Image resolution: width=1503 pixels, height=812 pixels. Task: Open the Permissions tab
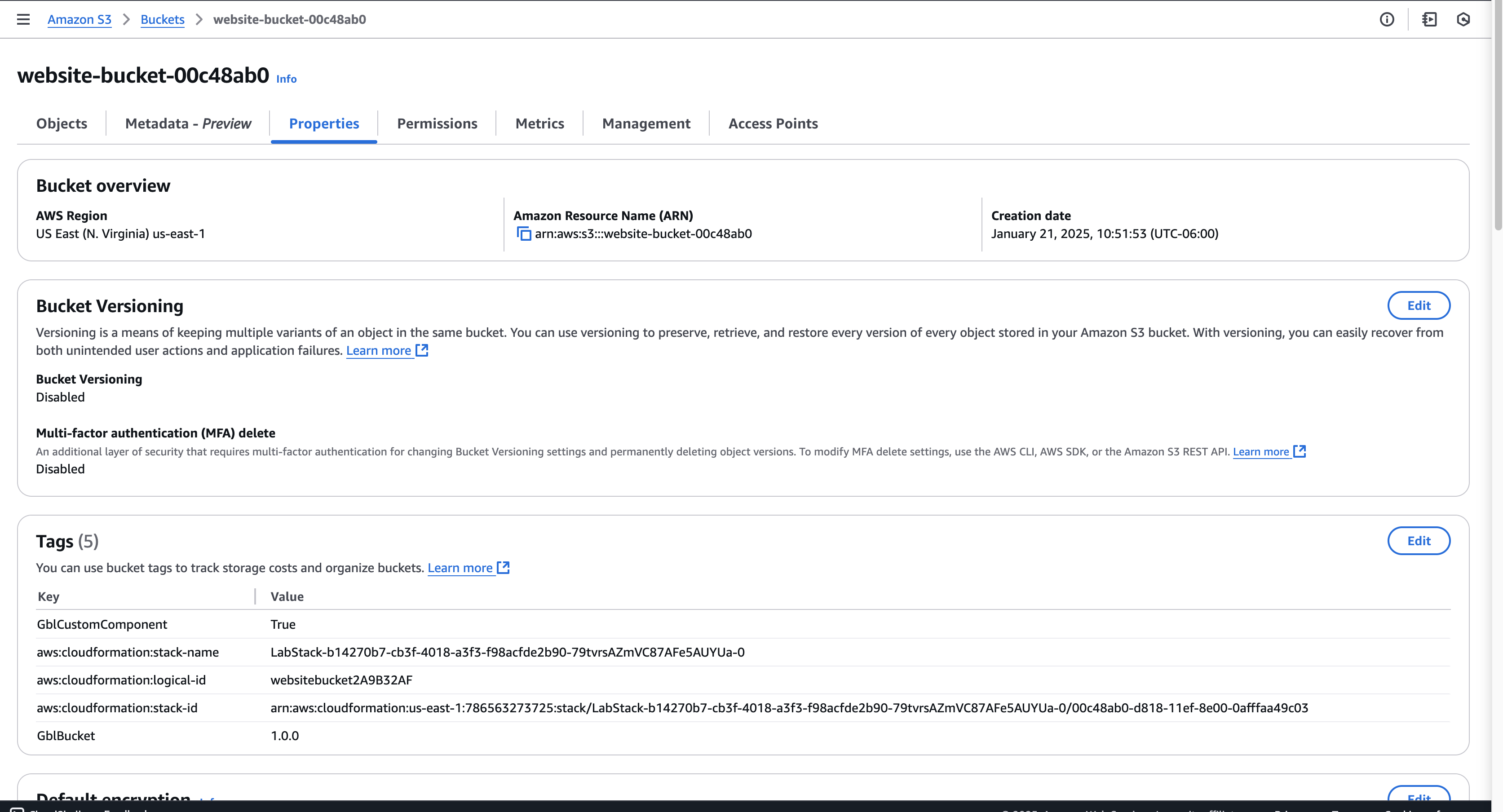point(437,124)
